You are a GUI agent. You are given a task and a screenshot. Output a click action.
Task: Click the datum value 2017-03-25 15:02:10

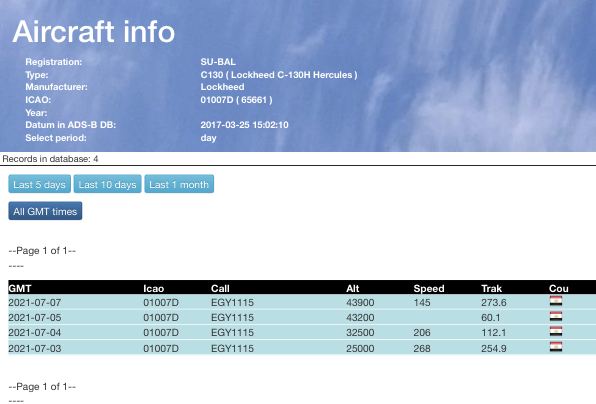coord(244,125)
